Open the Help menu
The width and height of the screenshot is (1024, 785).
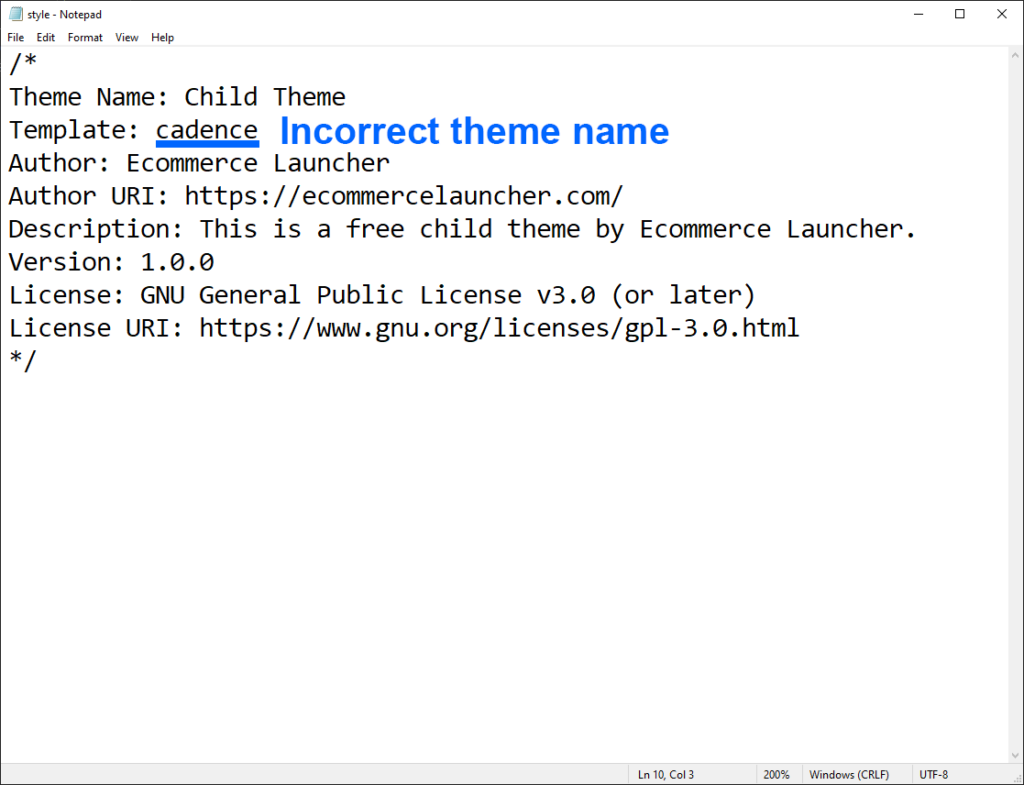click(163, 38)
